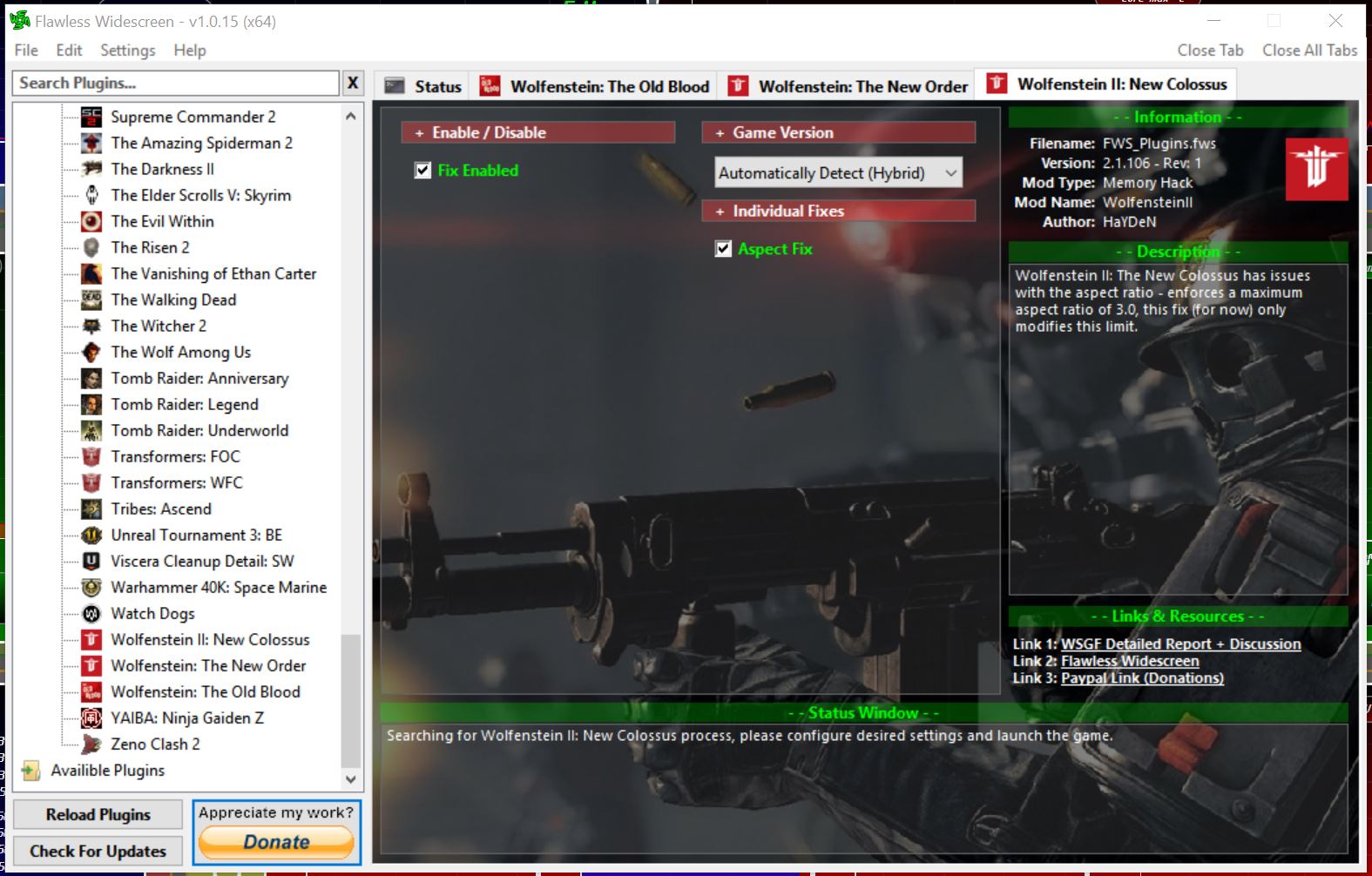The height and width of the screenshot is (876, 1372).
Task: Click Tomb Raider: Anniversary icon
Action: click(91, 378)
